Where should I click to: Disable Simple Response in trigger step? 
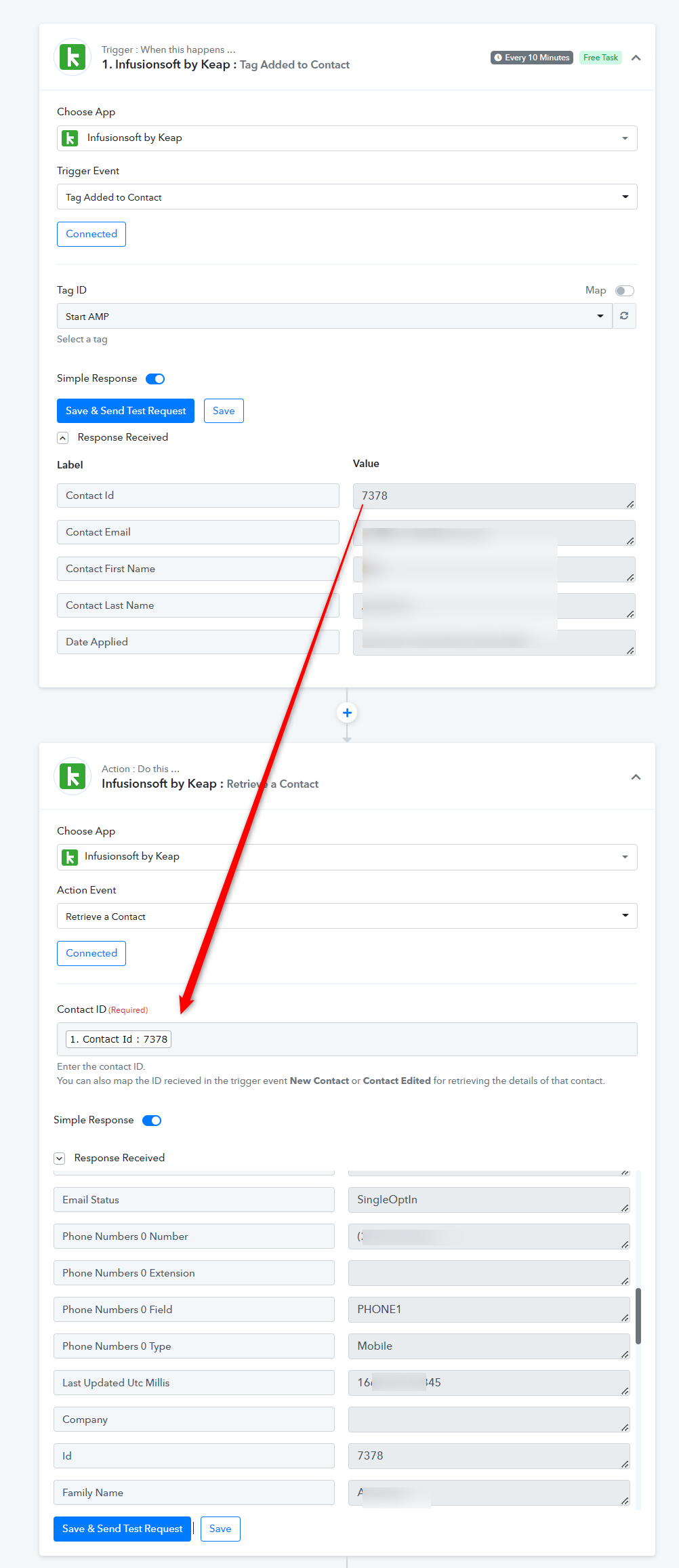point(155,379)
